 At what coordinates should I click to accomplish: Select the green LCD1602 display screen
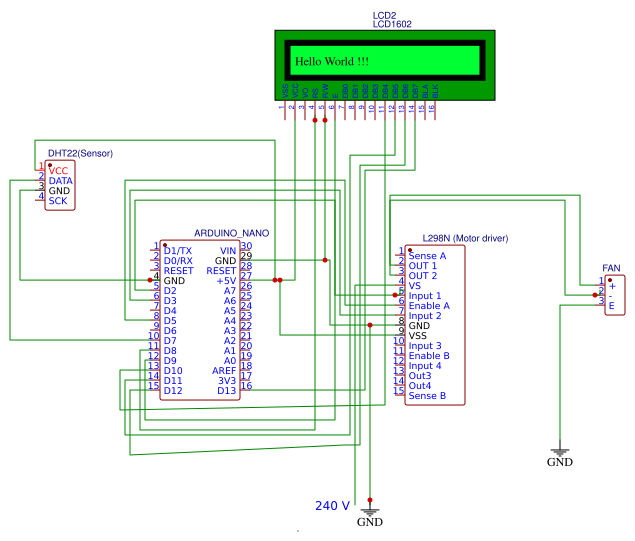click(x=385, y=60)
